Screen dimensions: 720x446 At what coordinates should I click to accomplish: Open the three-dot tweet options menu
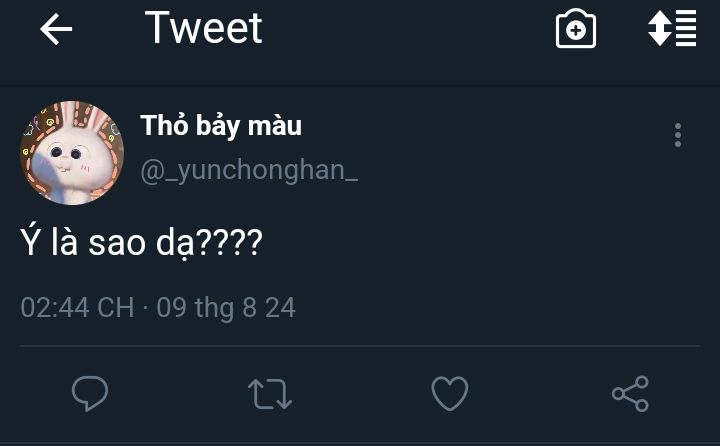click(678, 135)
